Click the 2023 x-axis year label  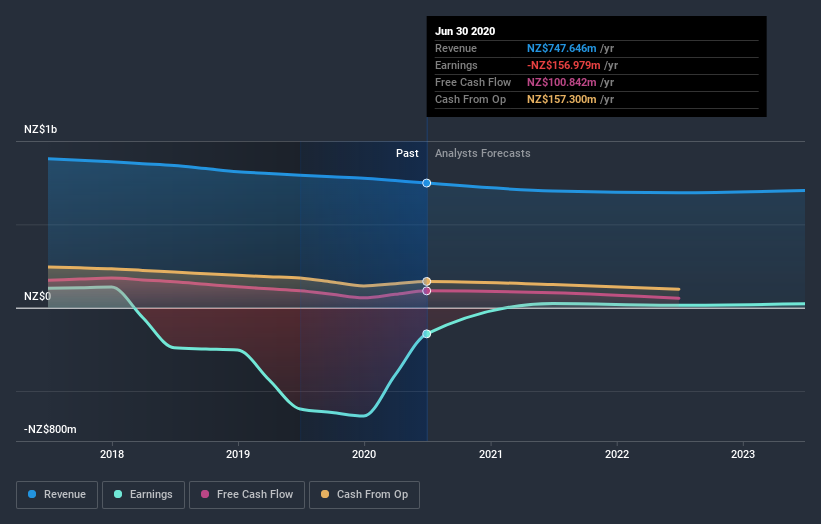pyautogui.click(x=743, y=454)
